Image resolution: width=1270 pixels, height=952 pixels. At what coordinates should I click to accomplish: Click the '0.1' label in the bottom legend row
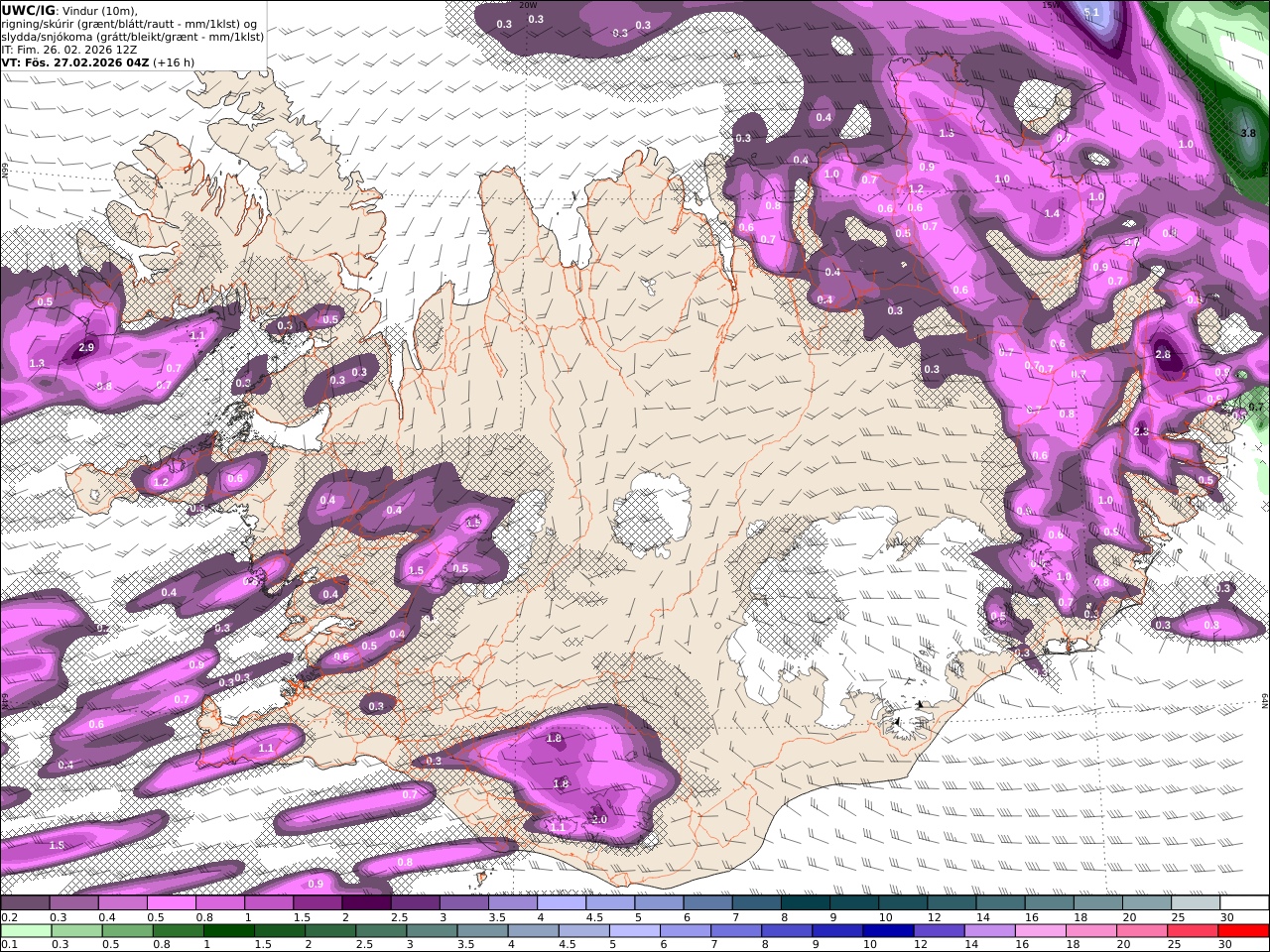[8, 944]
